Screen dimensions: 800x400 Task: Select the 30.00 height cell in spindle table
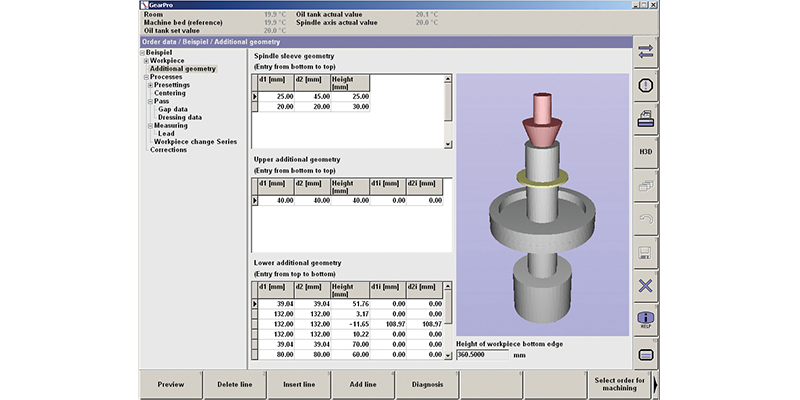pyautogui.click(x=351, y=107)
